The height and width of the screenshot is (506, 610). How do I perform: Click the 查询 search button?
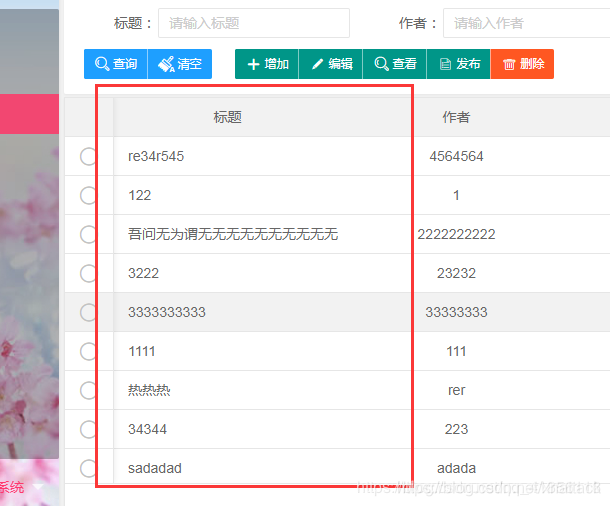point(116,64)
